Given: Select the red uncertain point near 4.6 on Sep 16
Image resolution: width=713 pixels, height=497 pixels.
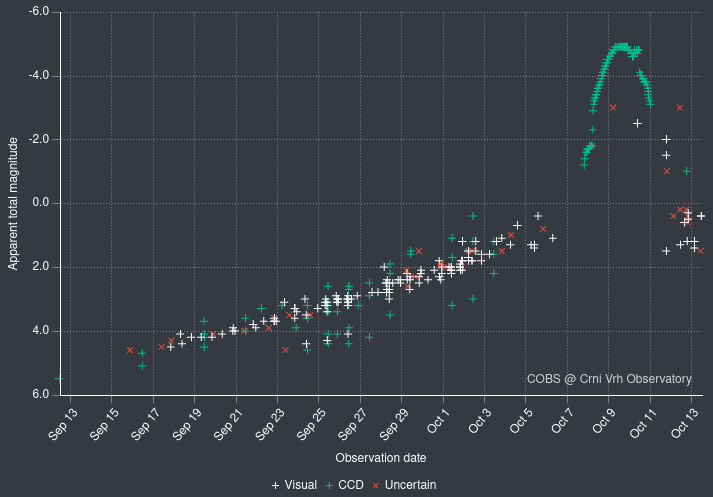Looking at the screenshot, I should 130,350.
